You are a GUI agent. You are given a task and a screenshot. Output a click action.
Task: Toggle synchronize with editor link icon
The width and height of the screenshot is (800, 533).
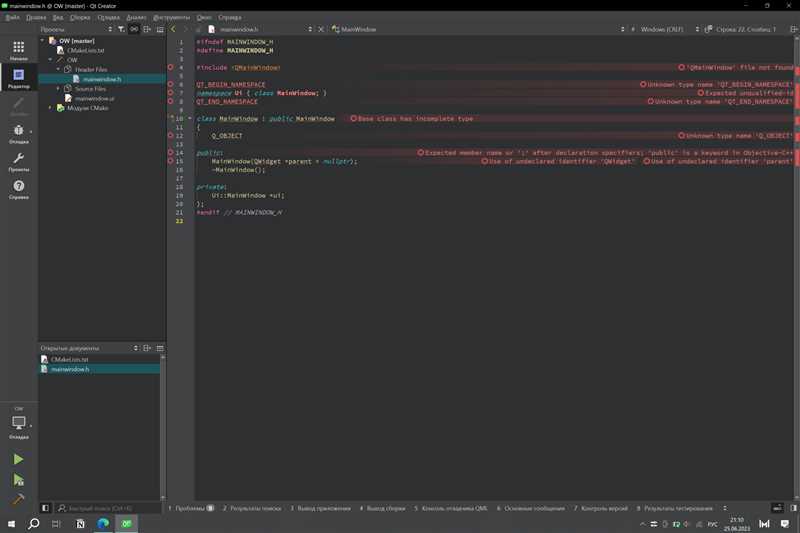(134, 29)
